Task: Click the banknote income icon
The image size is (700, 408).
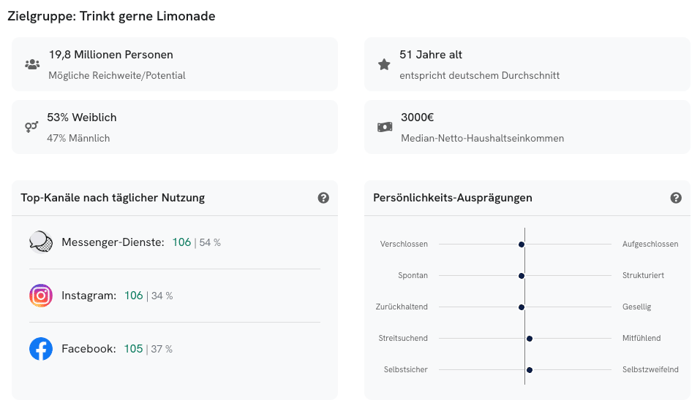Action: pyautogui.click(x=385, y=127)
